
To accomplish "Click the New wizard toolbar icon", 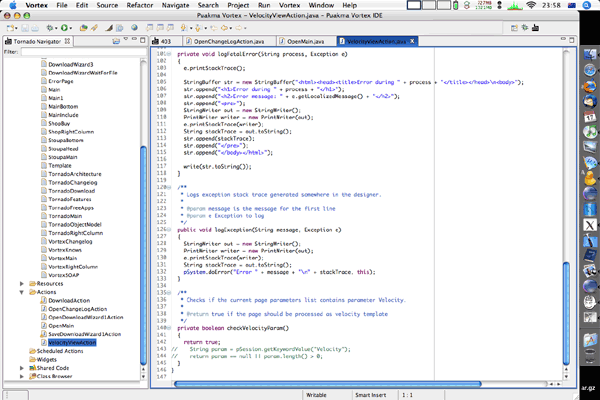I will pos(10,28).
